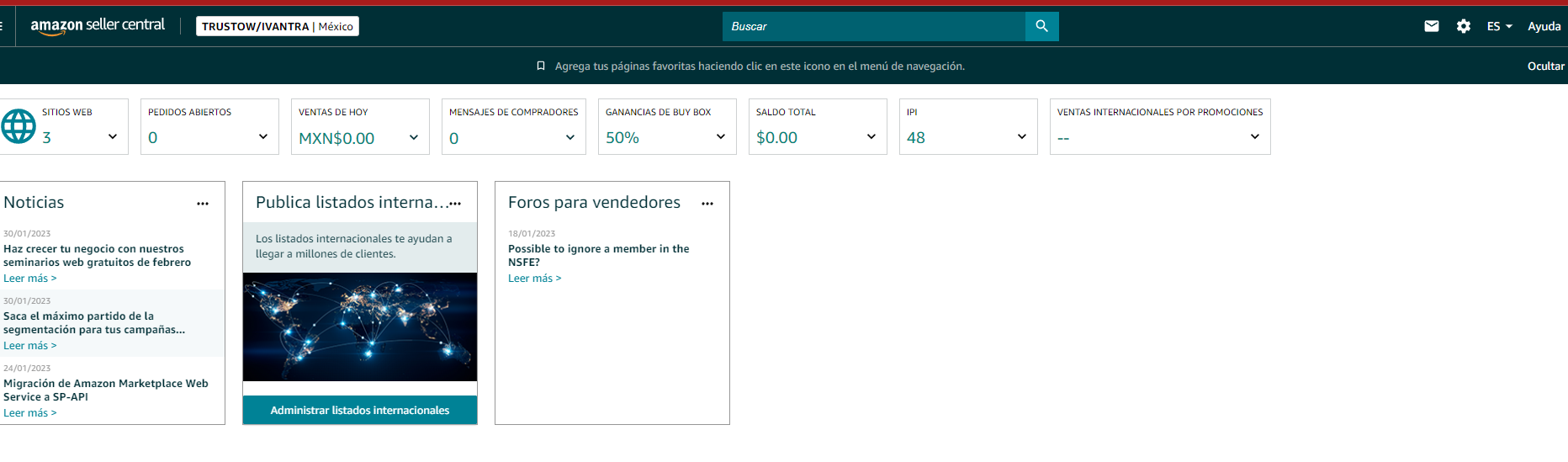Viewport: 1568px width, 462px height.
Task: Click the 50% Buy Box value
Action: 622,137
